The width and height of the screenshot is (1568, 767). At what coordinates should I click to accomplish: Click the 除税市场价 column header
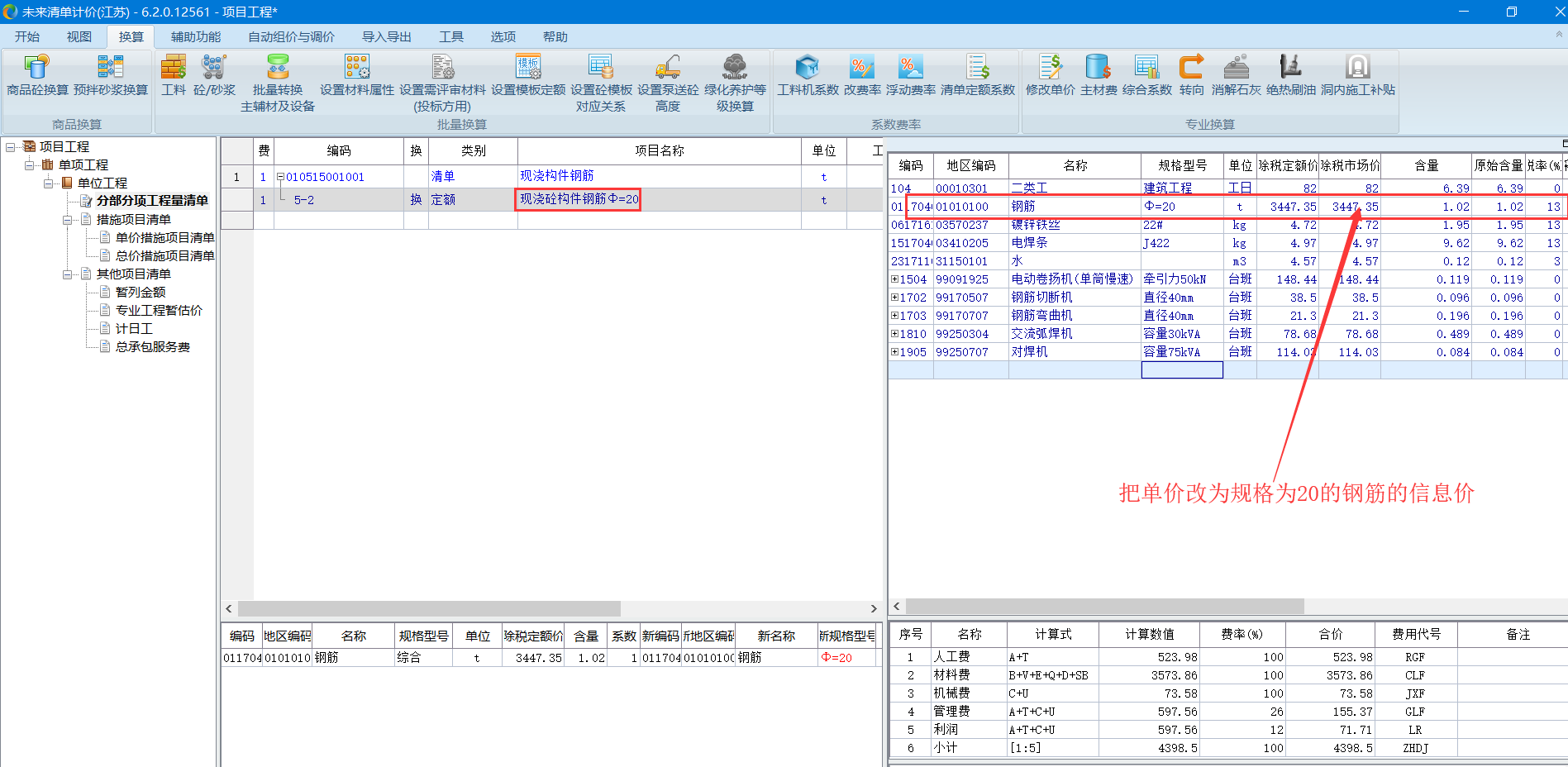(x=1350, y=166)
